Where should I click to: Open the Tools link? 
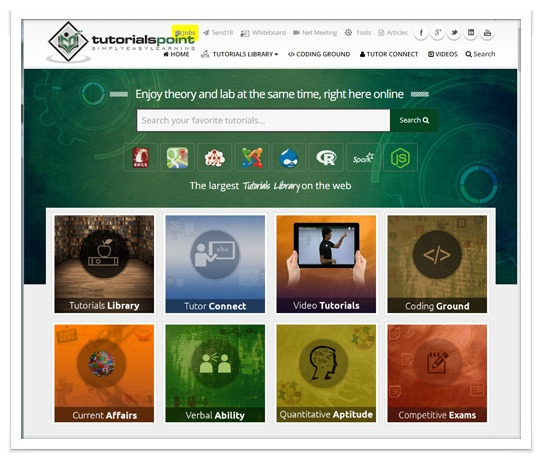tap(358, 32)
